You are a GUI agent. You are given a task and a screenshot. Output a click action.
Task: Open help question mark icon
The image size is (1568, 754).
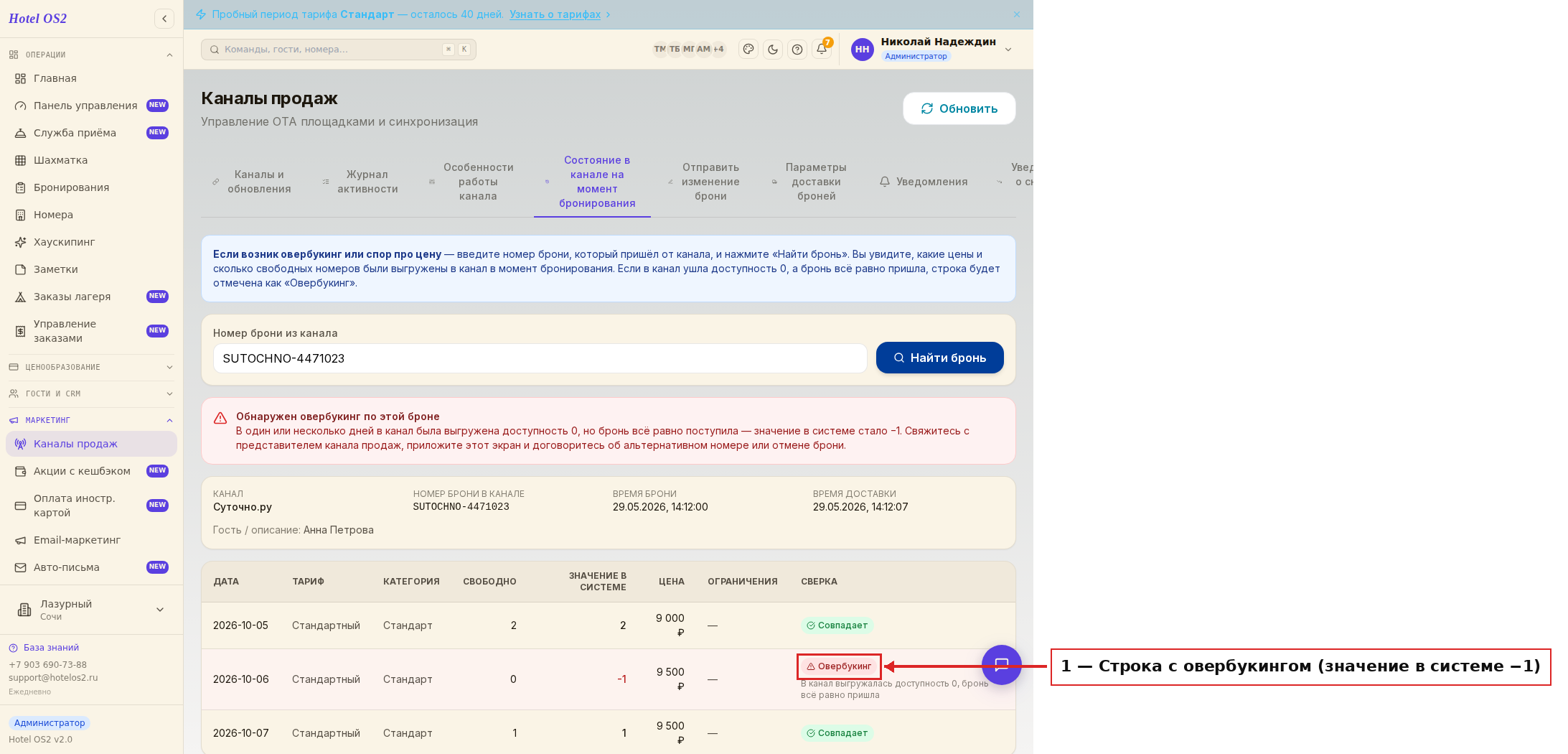[797, 50]
